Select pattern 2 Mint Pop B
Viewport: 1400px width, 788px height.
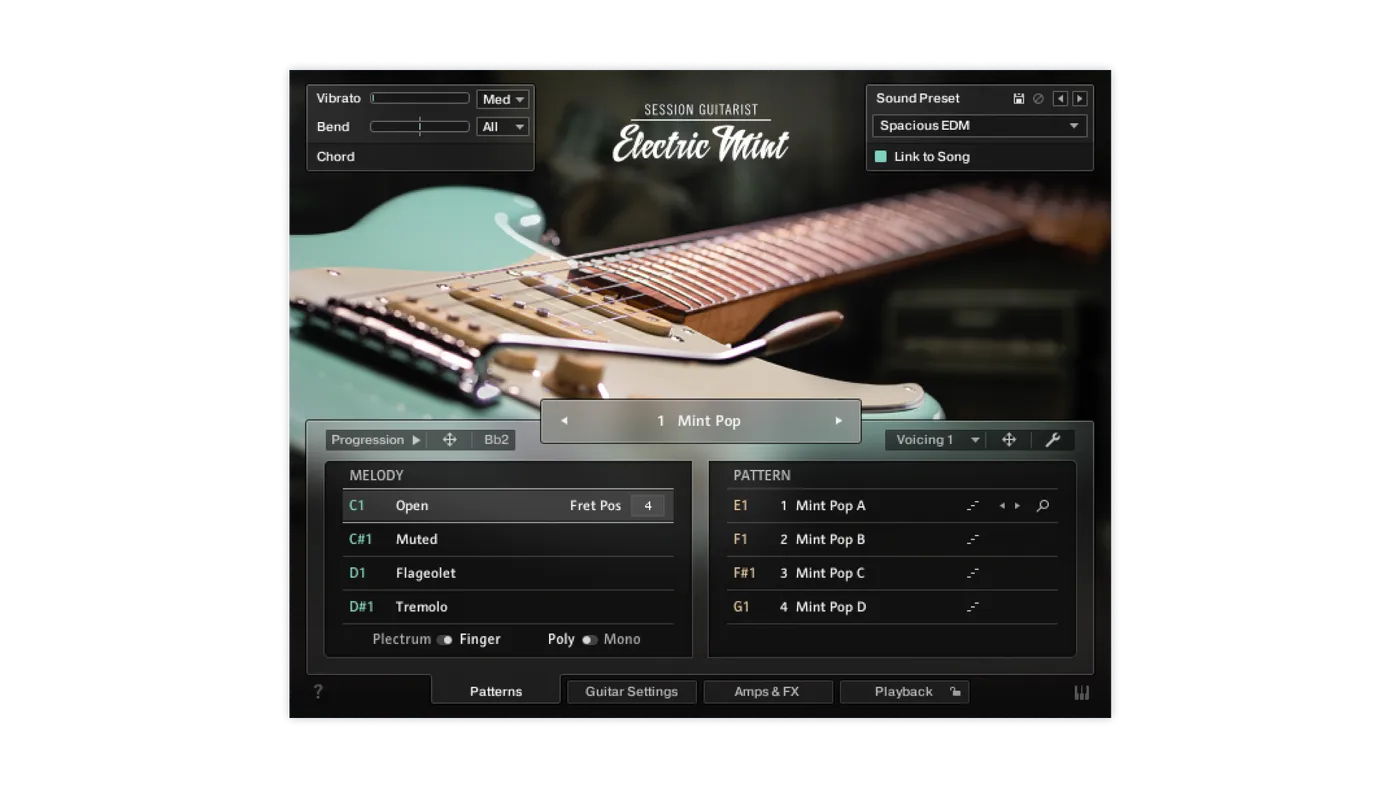tap(892, 540)
